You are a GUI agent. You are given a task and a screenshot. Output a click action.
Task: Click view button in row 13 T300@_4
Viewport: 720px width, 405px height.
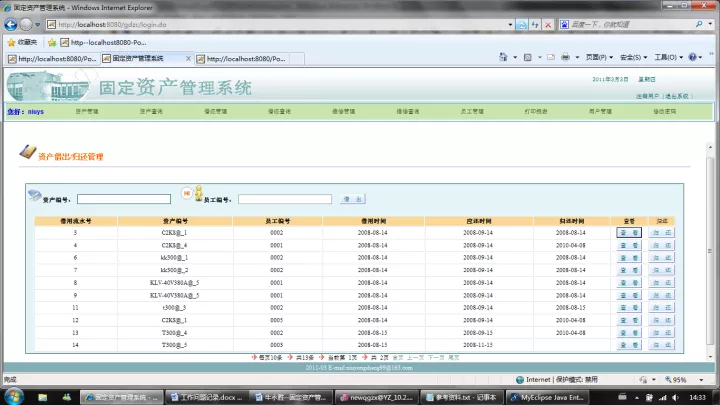pos(629,332)
